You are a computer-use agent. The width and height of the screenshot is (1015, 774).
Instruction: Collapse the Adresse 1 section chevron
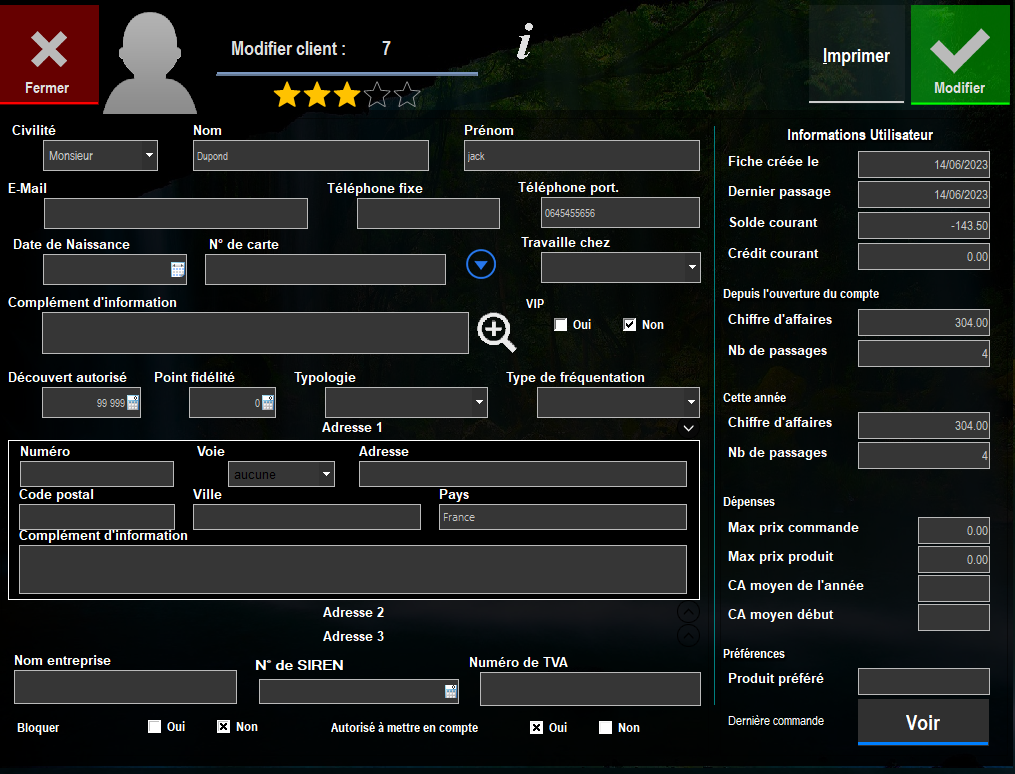click(689, 428)
